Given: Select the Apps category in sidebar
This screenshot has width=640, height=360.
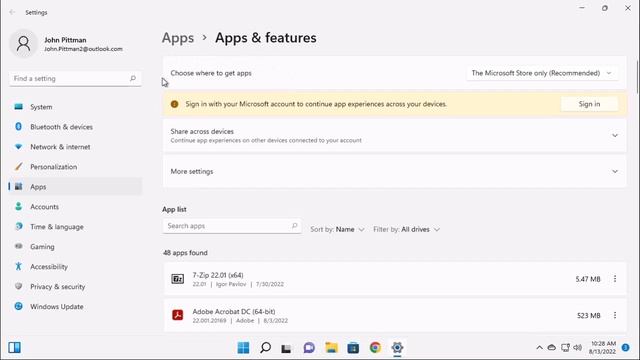Looking at the screenshot, I should coord(75,187).
